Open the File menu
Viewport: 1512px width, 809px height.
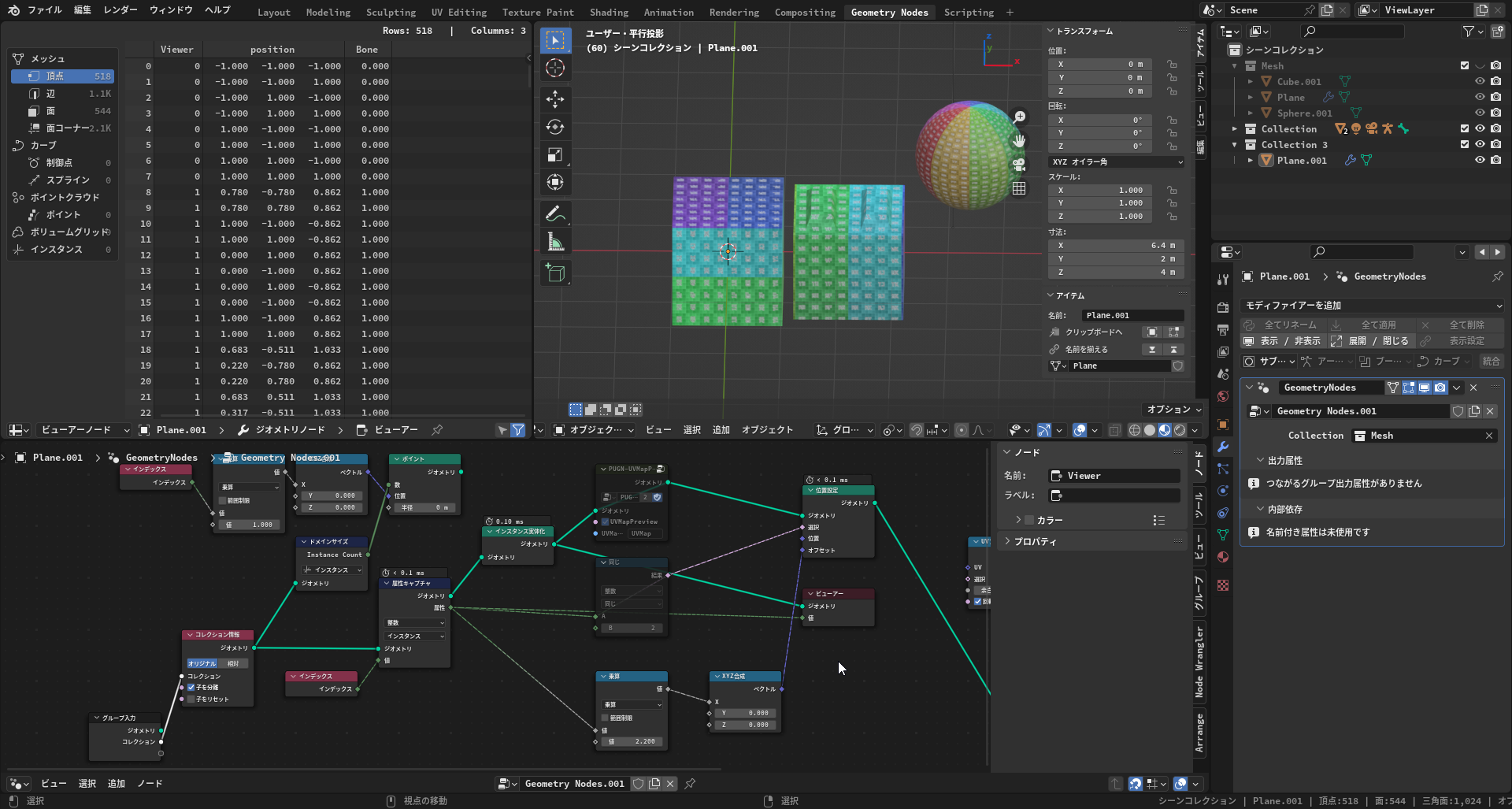pos(45,10)
